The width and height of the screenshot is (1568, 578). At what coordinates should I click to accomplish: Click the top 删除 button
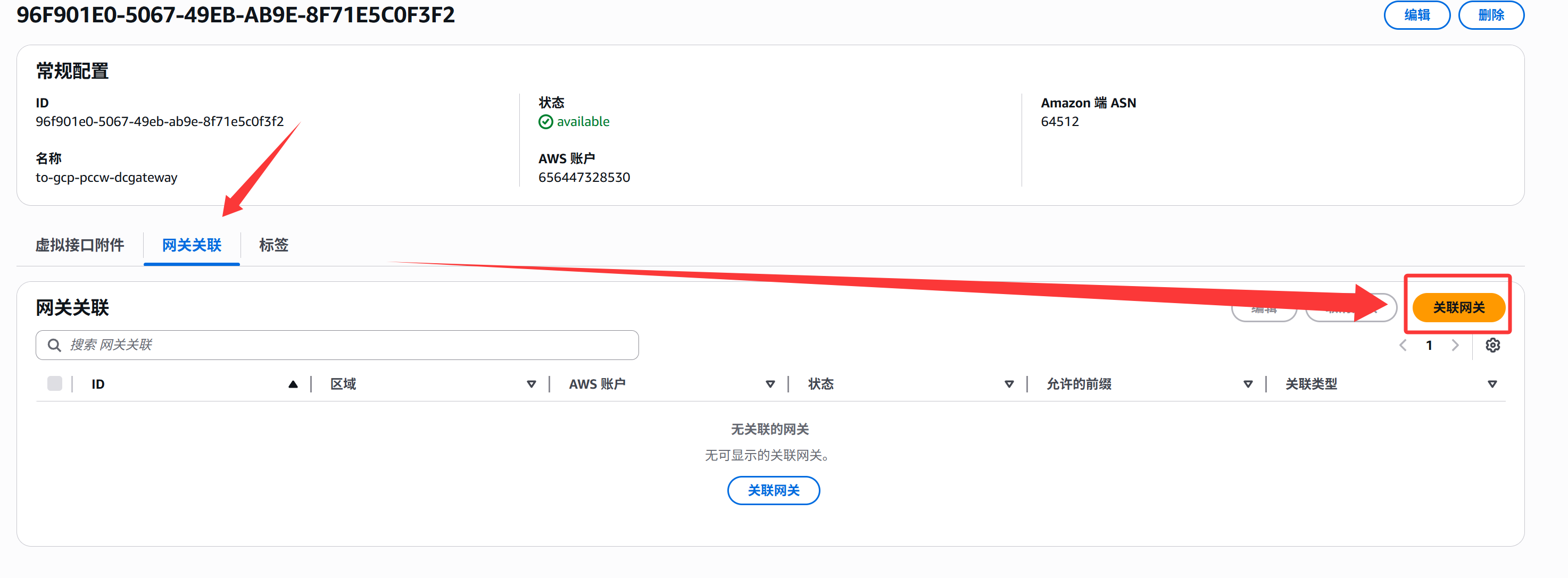point(1491,14)
